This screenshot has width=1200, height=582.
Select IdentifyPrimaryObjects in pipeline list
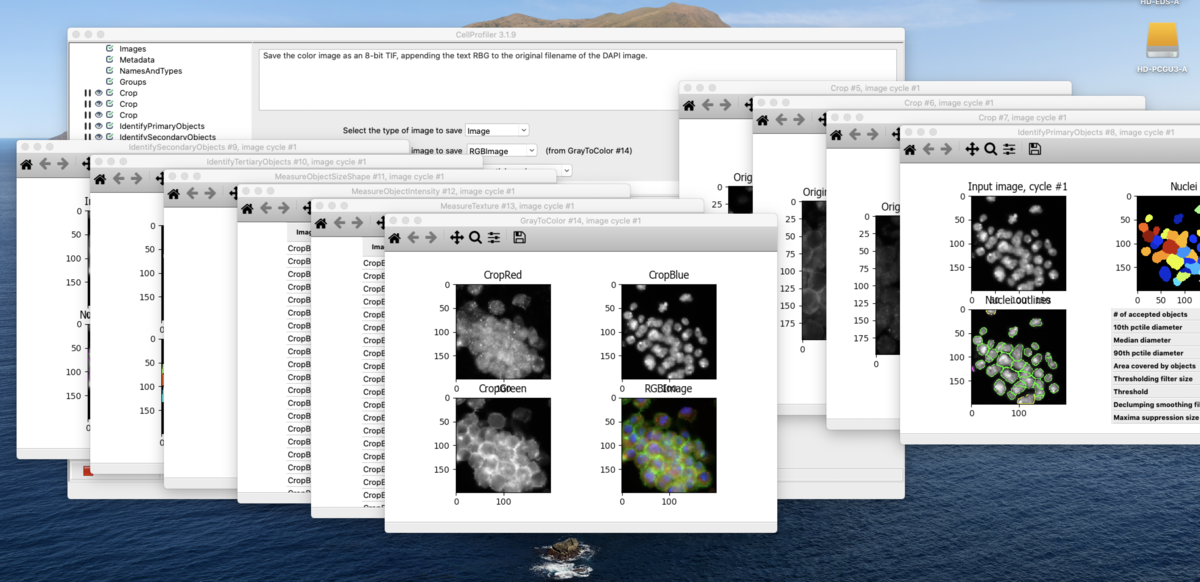(162, 126)
